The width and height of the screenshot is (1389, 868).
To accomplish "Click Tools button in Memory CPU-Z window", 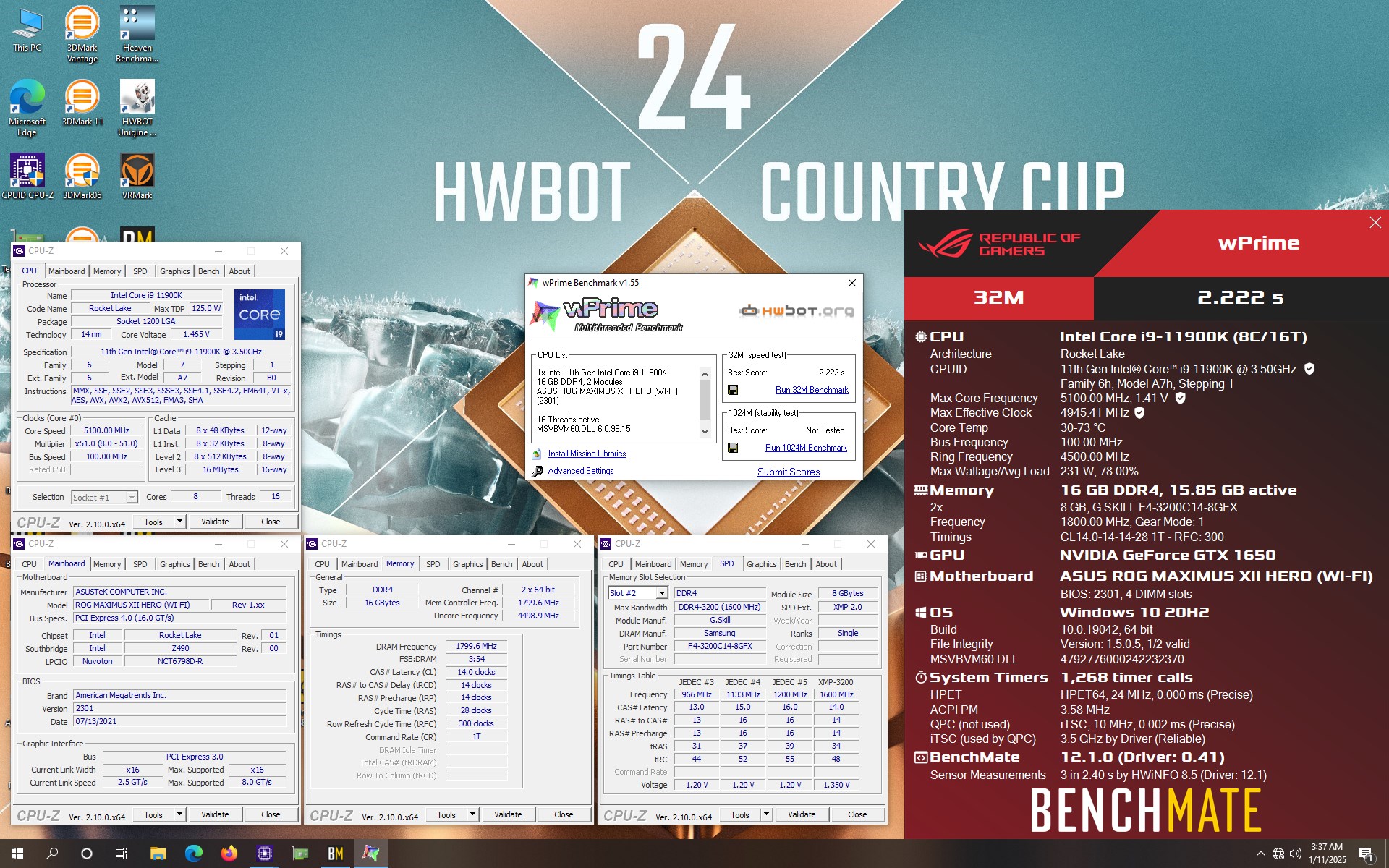I will (x=446, y=814).
